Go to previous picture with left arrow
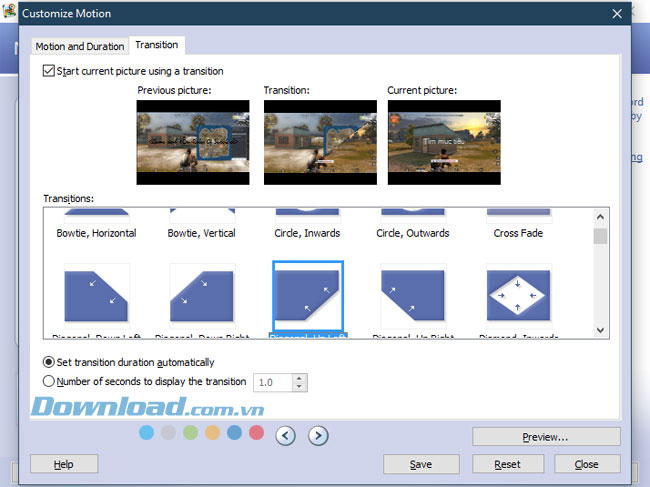The image size is (650, 487). pyautogui.click(x=285, y=436)
